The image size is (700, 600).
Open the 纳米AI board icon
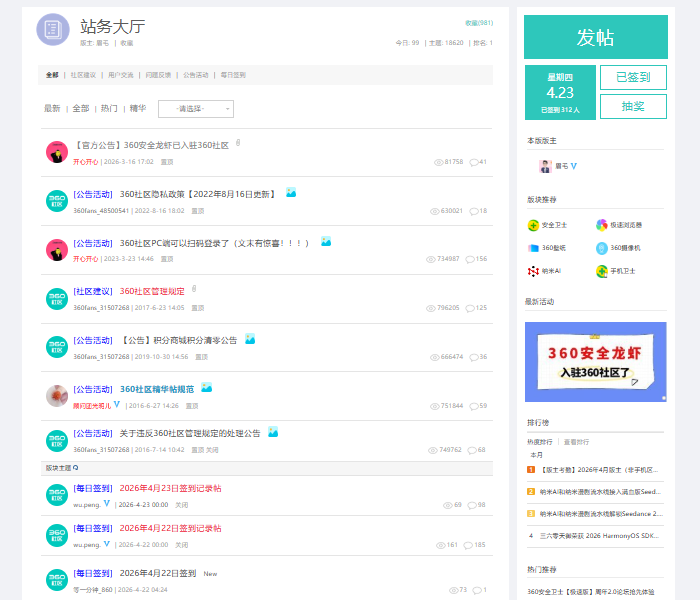click(x=533, y=271)
